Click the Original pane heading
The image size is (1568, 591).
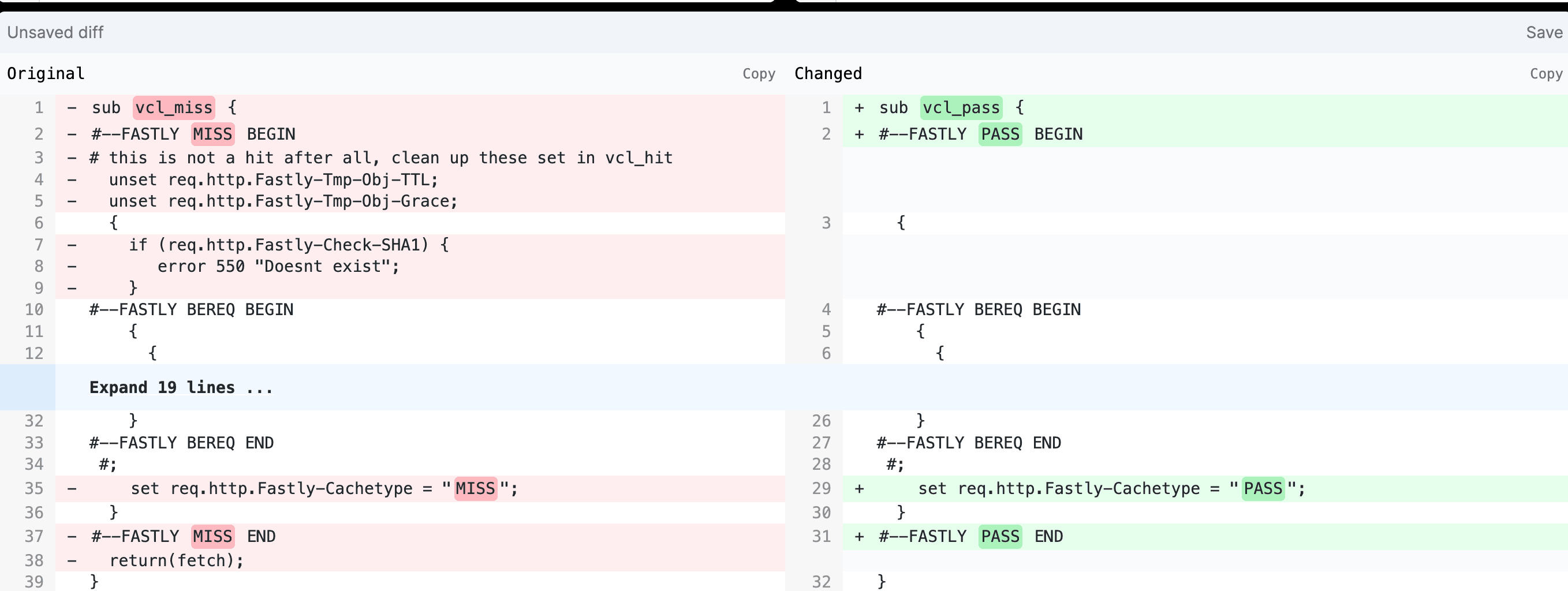pyautogui.click(x=46, y=74)
